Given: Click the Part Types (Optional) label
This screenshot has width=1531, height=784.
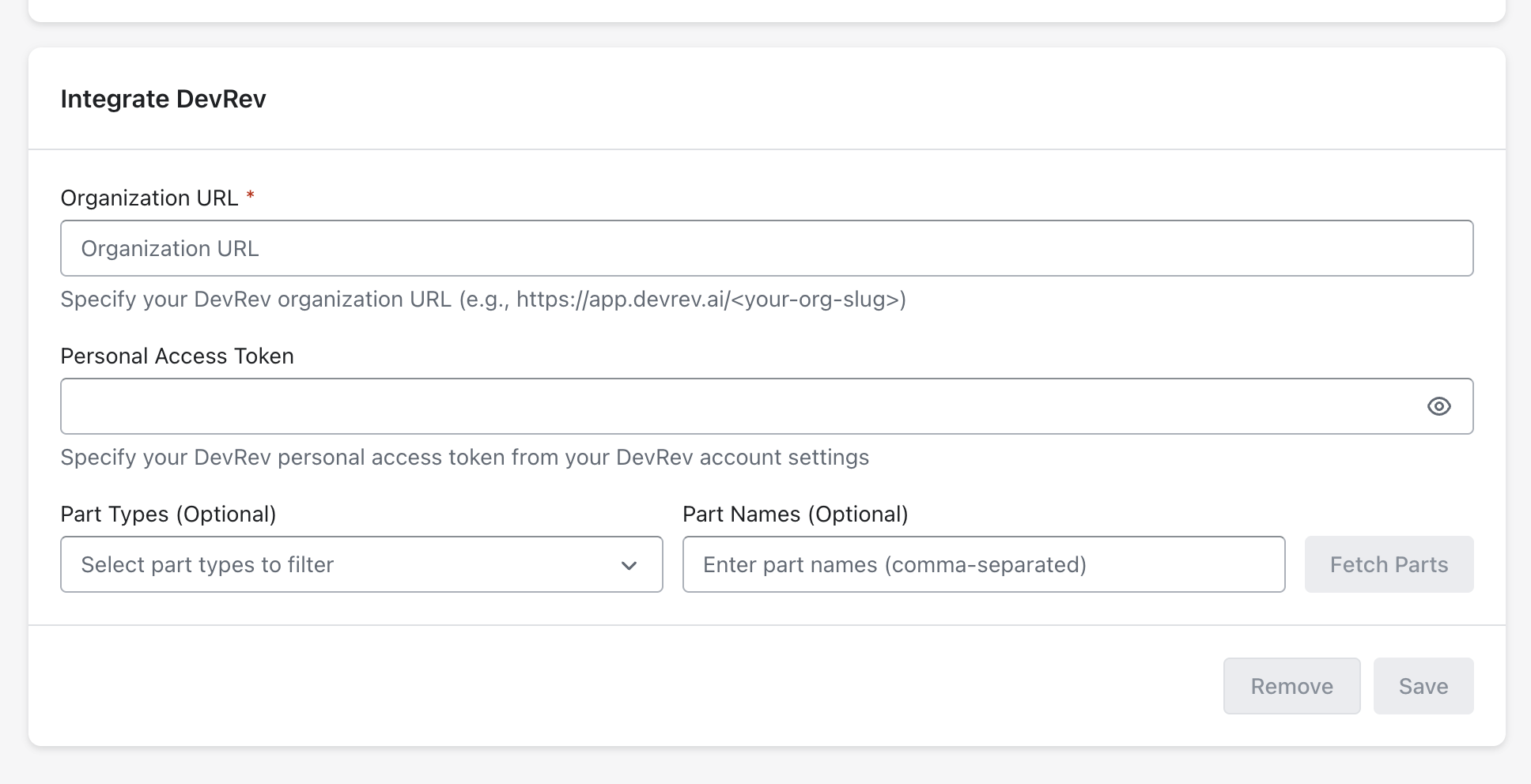Looking at the screenshot, I should pyautogui.click(x=168, y=514).
